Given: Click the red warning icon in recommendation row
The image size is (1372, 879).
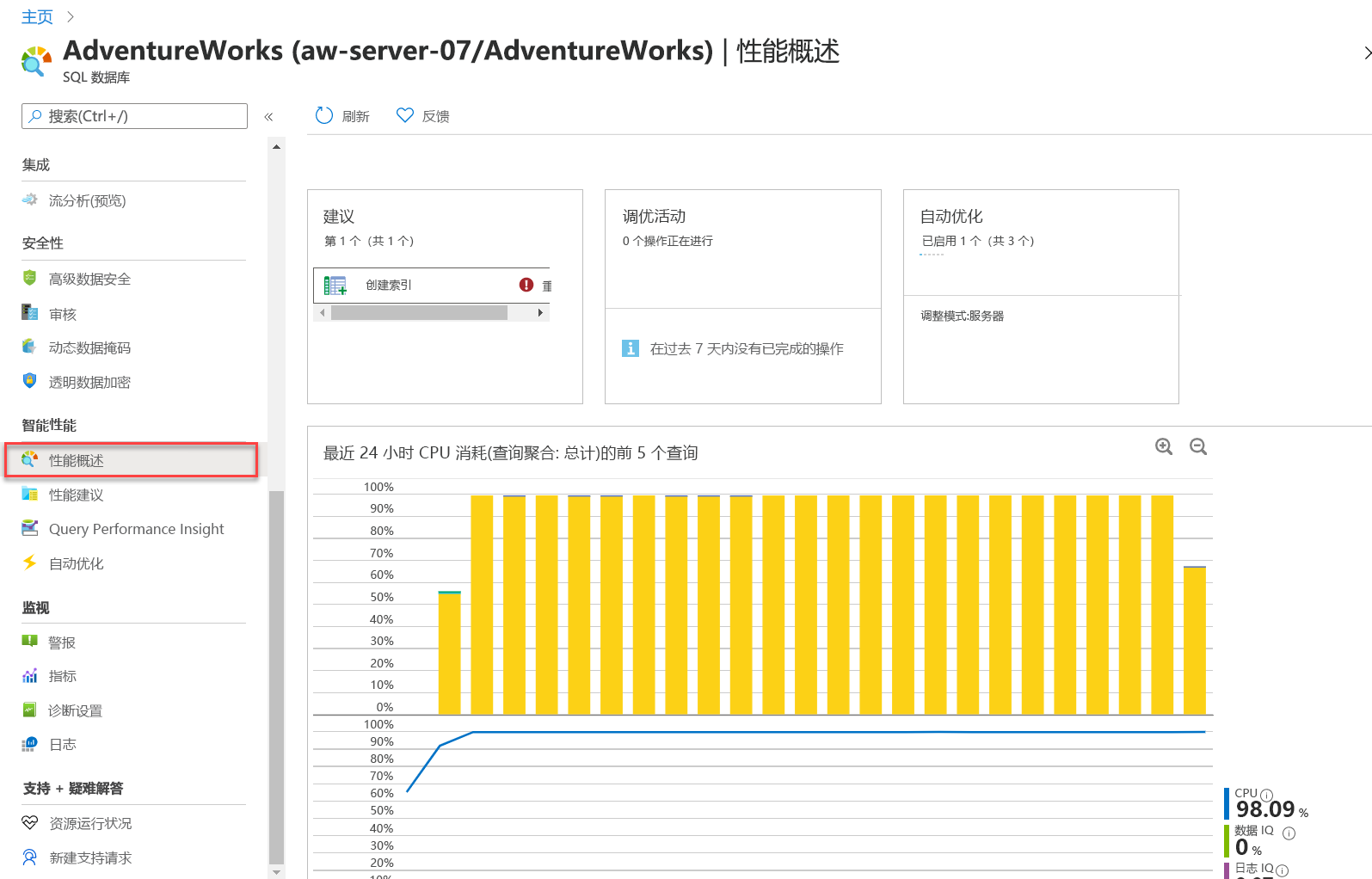Looking at the screenshot, I should (x=526, y=285).
